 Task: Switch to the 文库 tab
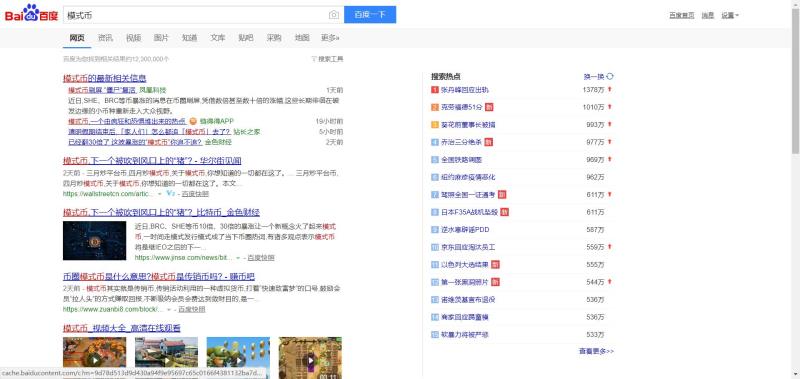[x=217, y=38]
